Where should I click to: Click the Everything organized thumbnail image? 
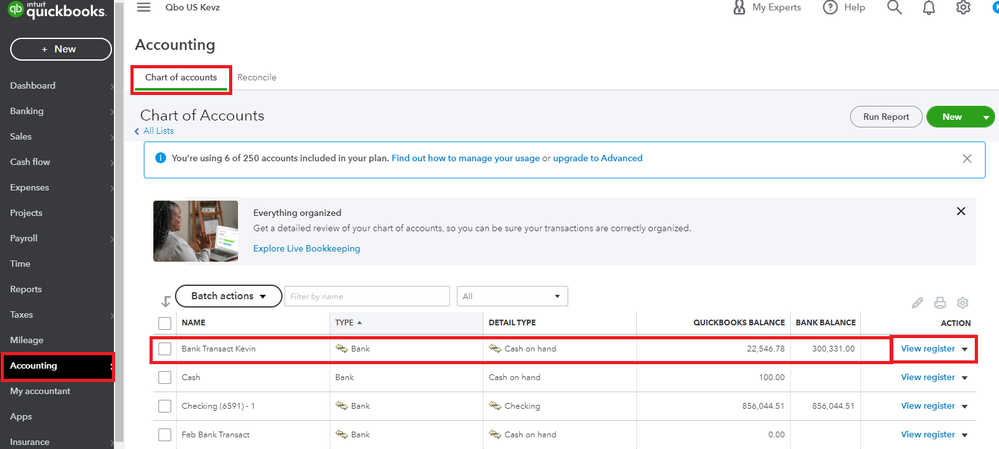[x=196, y=231]
